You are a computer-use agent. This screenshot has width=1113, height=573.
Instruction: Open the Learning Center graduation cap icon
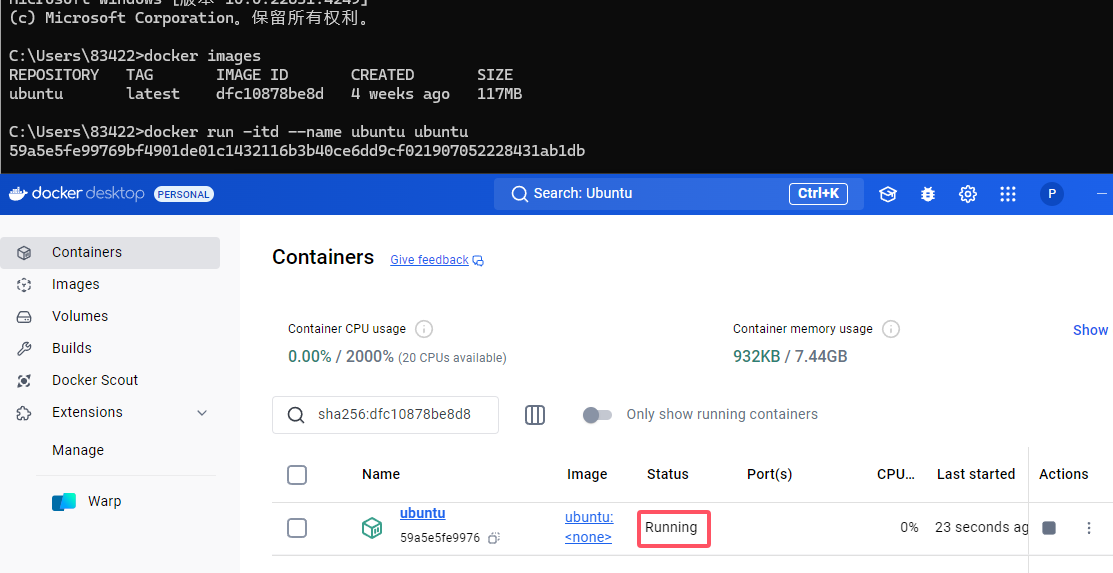888,194
